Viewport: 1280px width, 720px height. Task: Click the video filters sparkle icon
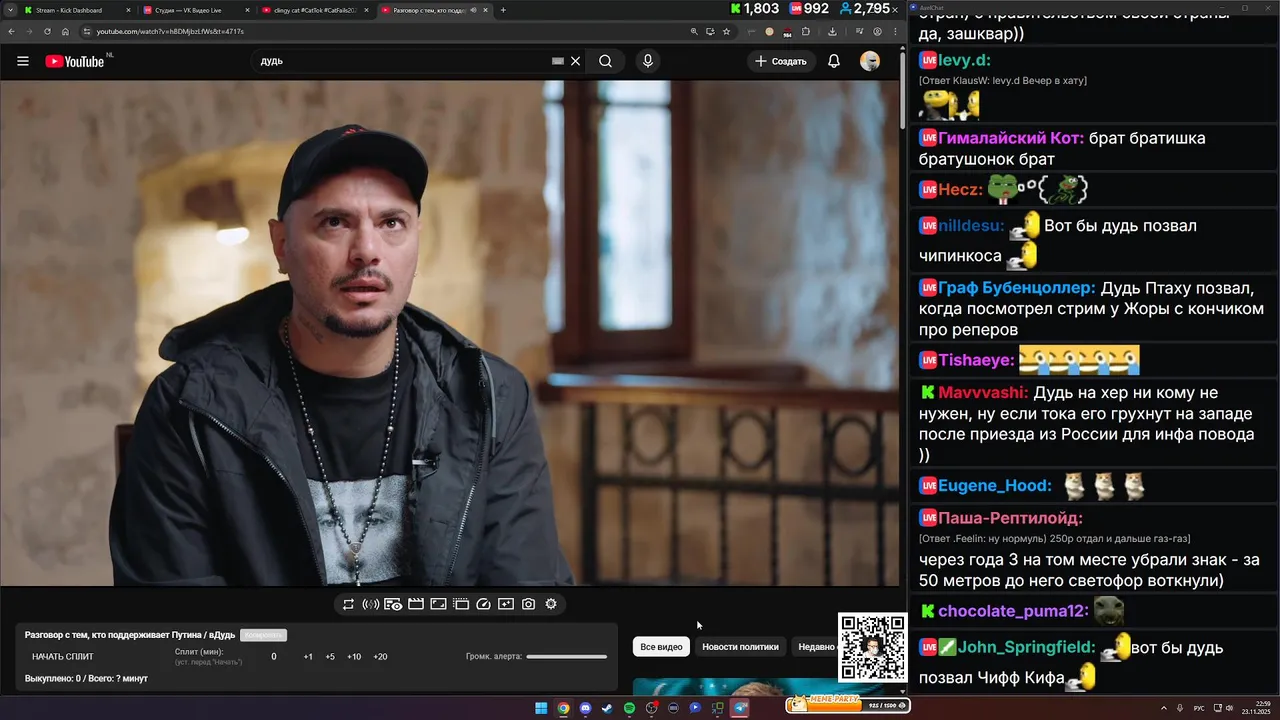(x=506, y=604)
